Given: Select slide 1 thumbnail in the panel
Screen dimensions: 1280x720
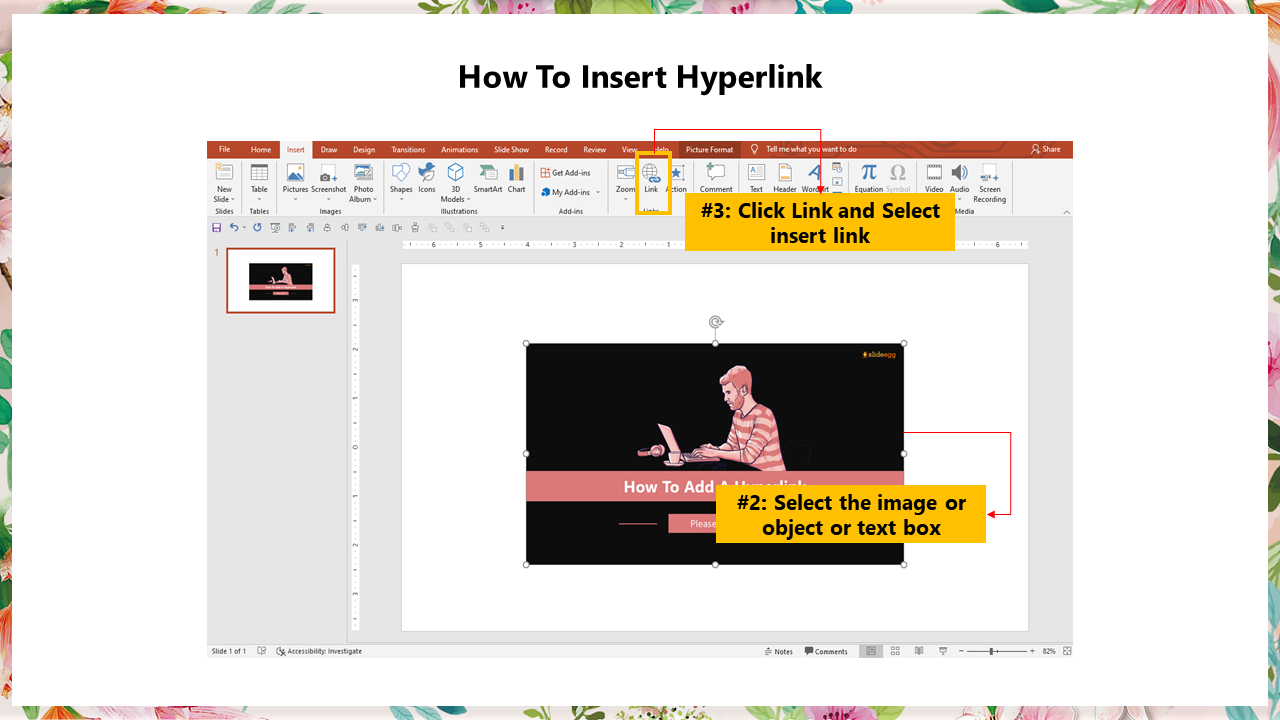Looking at the screenshot, I should (281, 281).
